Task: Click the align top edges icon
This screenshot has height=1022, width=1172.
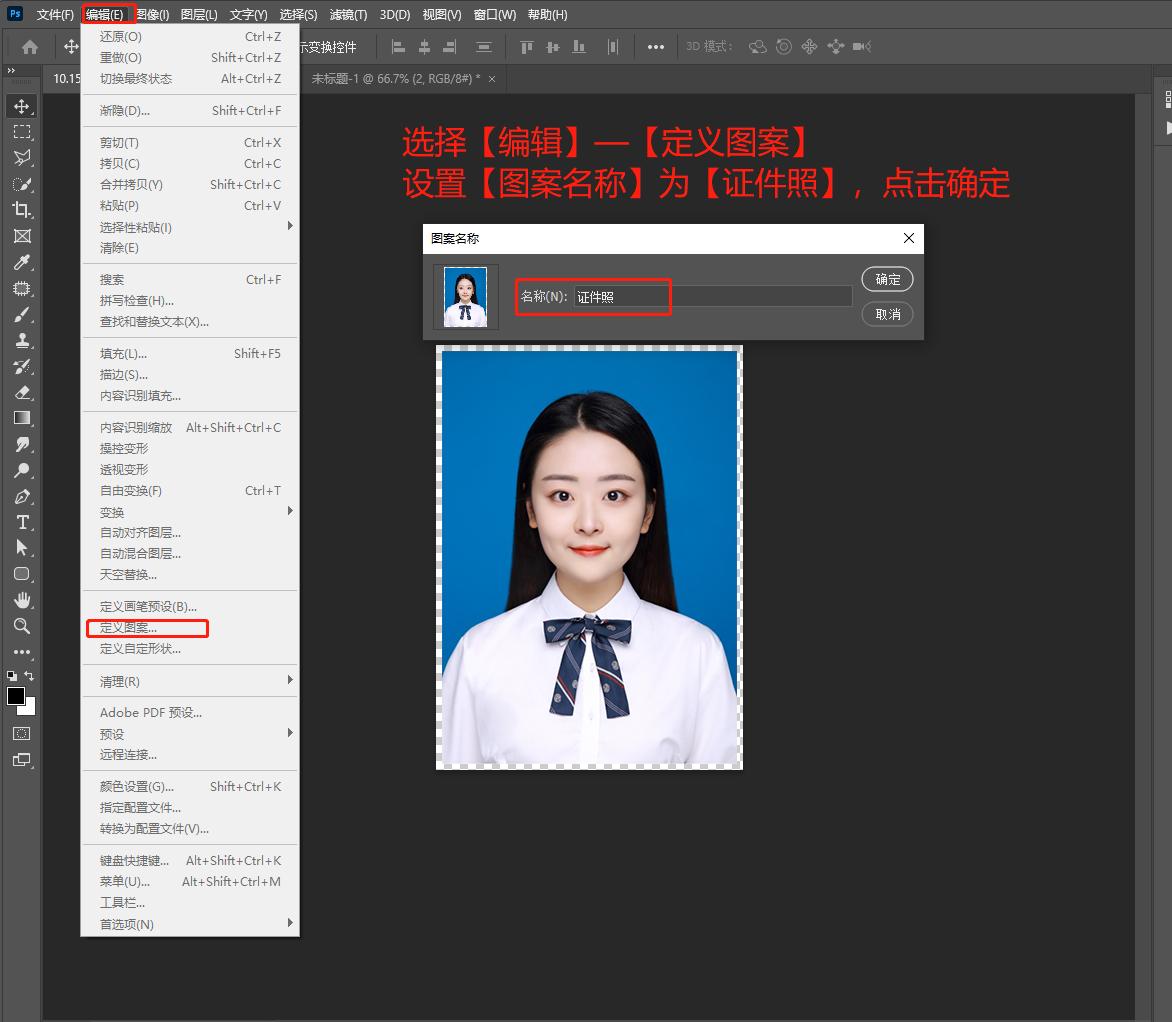Action: [x=527, y=47]
